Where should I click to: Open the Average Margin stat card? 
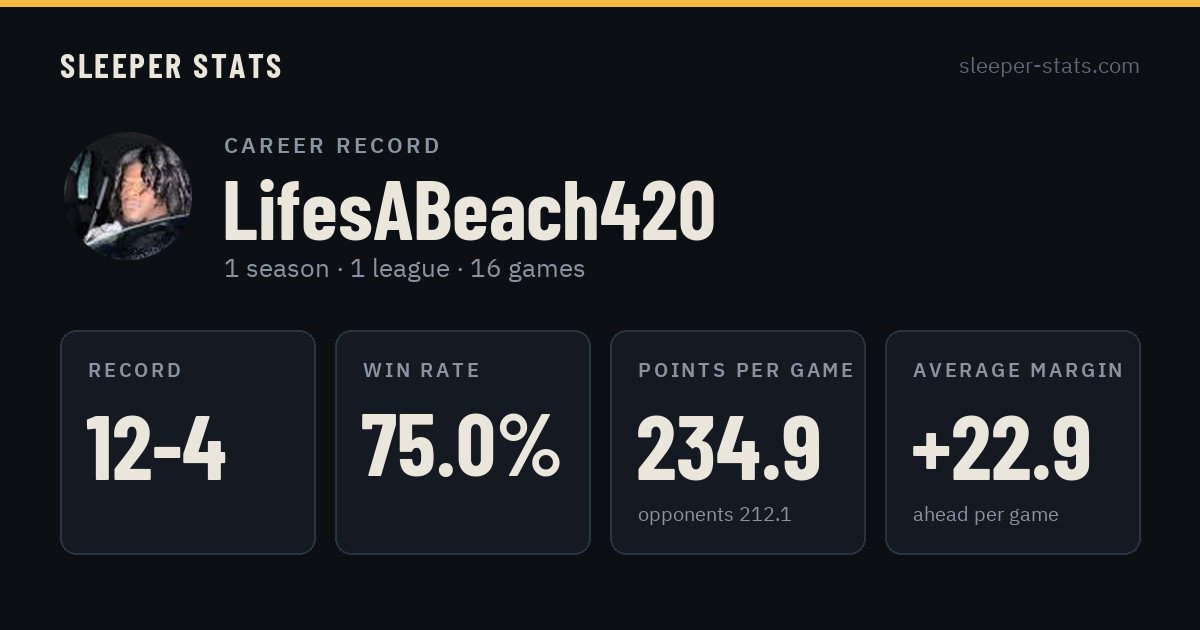pos(1013,442)
